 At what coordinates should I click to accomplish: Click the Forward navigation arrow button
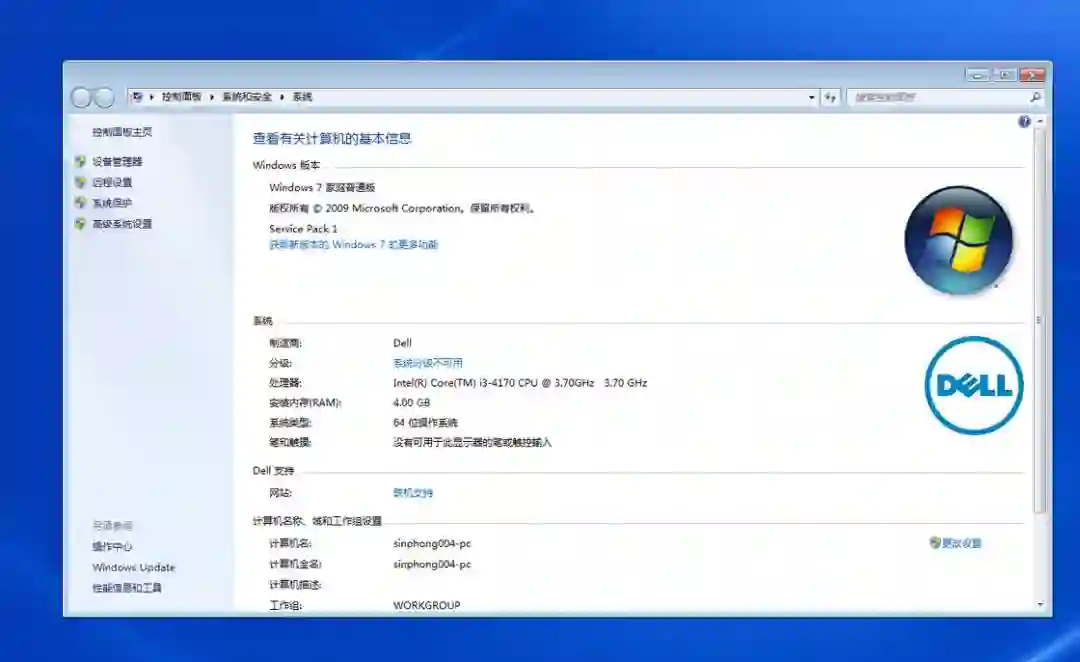[x=104, y=98]
